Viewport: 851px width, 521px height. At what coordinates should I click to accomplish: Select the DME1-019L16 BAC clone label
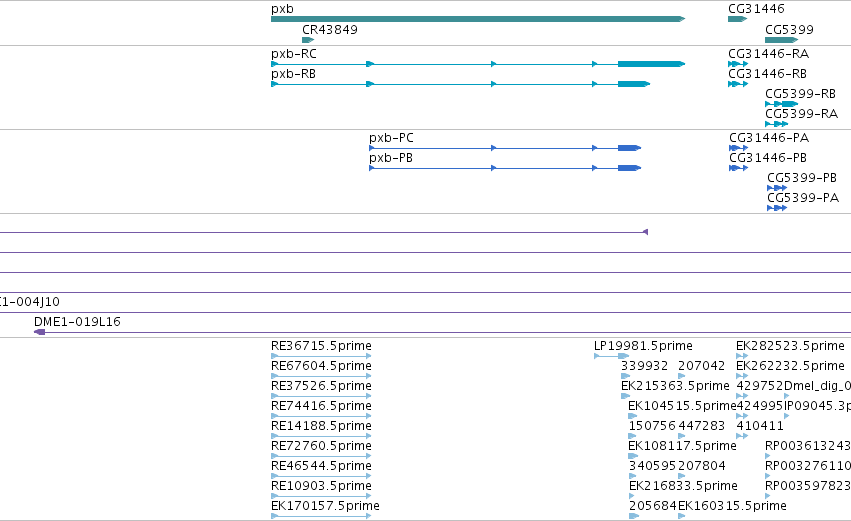pyautogui.click(x=77, y=322)
